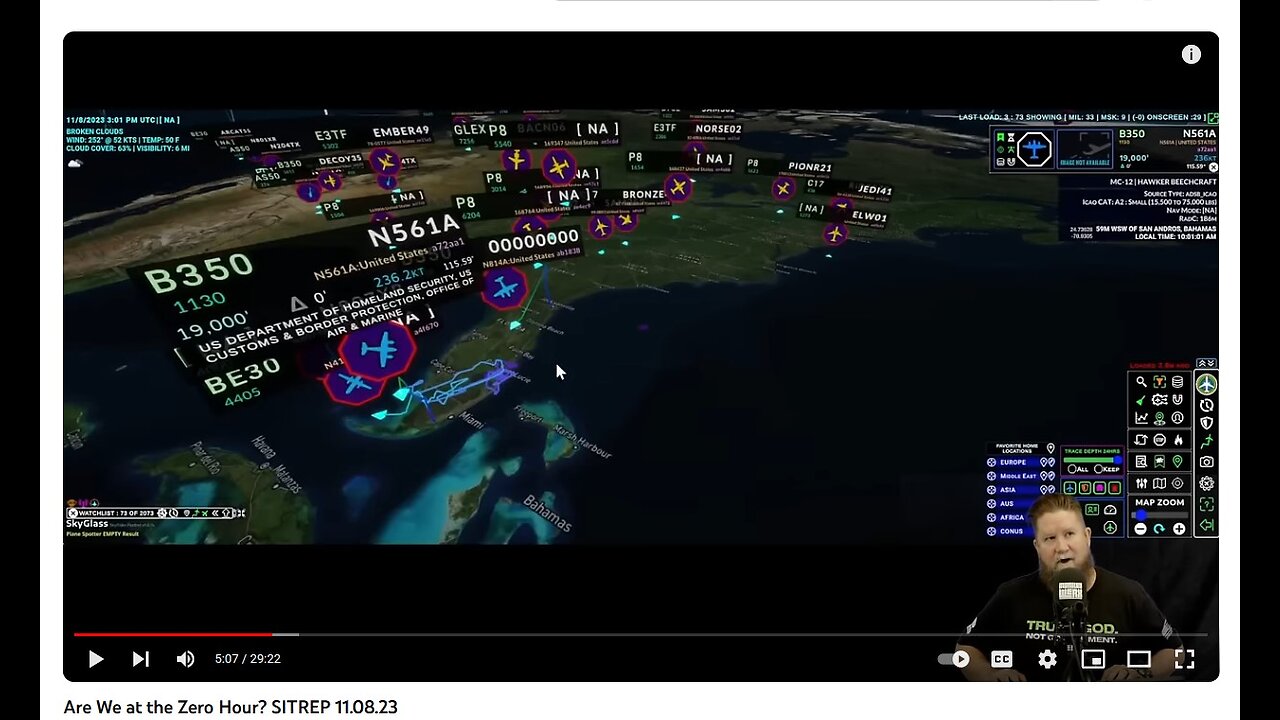Toggle the autoplay switch

[954, 659]
